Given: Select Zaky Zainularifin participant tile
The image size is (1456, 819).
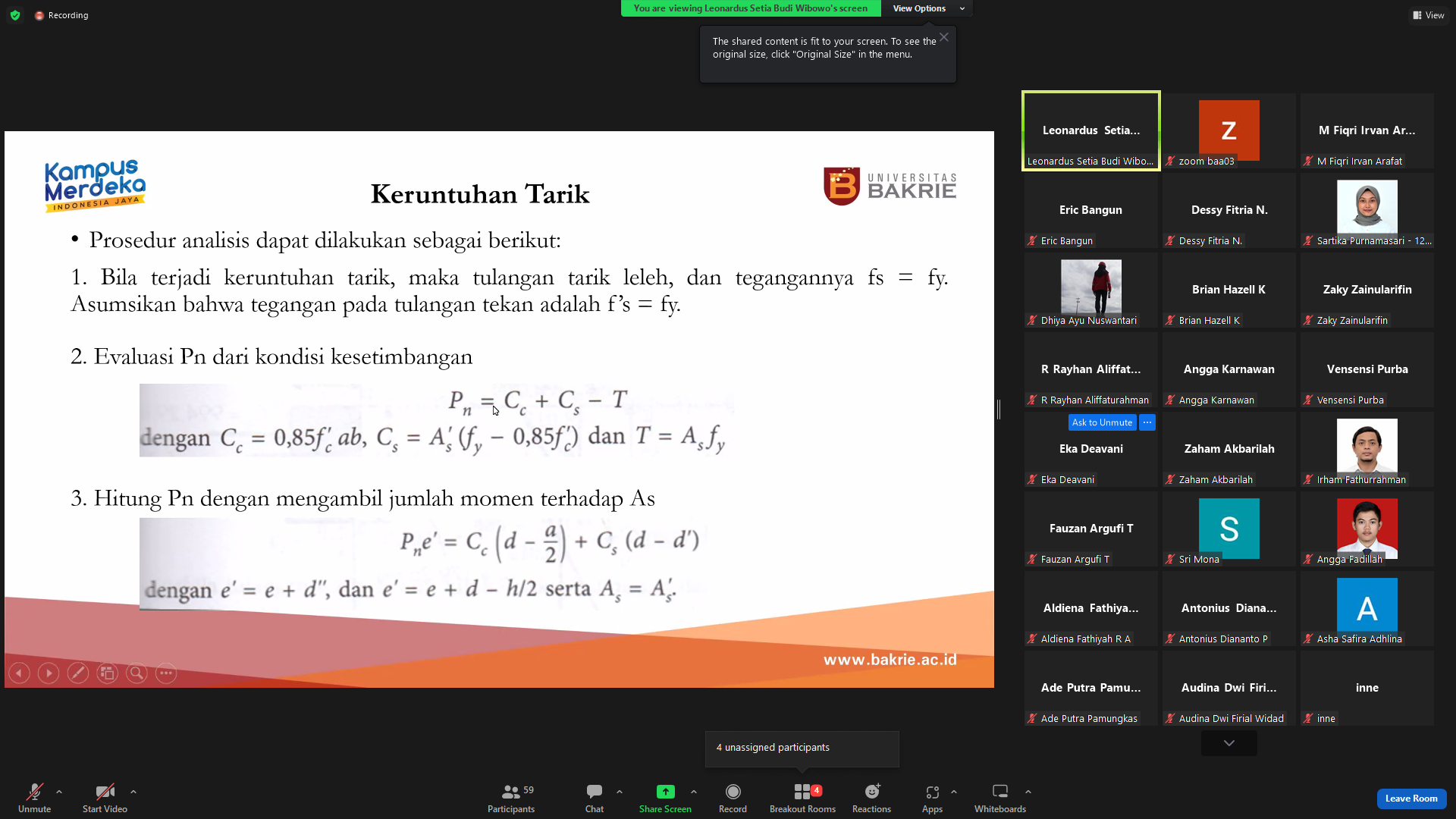Looking at the screenshot, I should pos(1367,290).
